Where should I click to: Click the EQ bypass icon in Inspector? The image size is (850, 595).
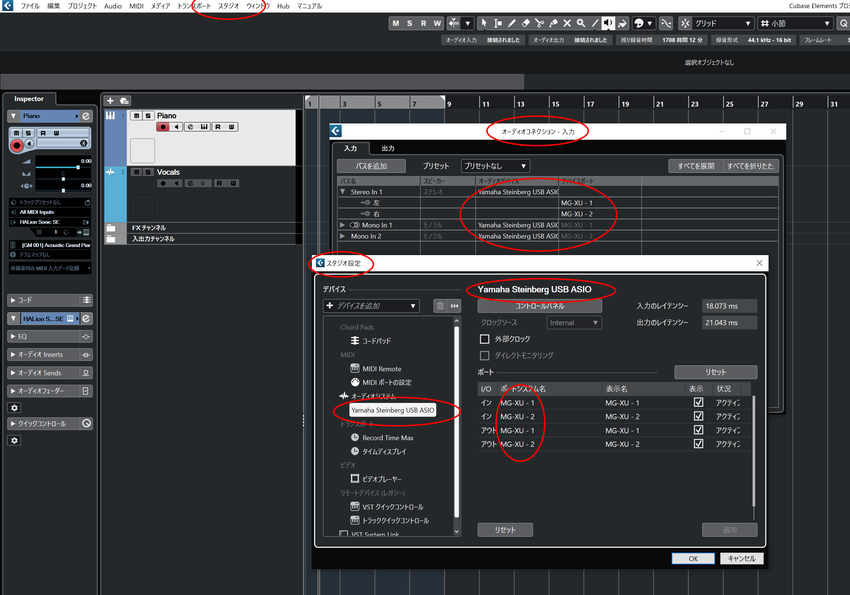pyautogui.click(x=86, y=337)
